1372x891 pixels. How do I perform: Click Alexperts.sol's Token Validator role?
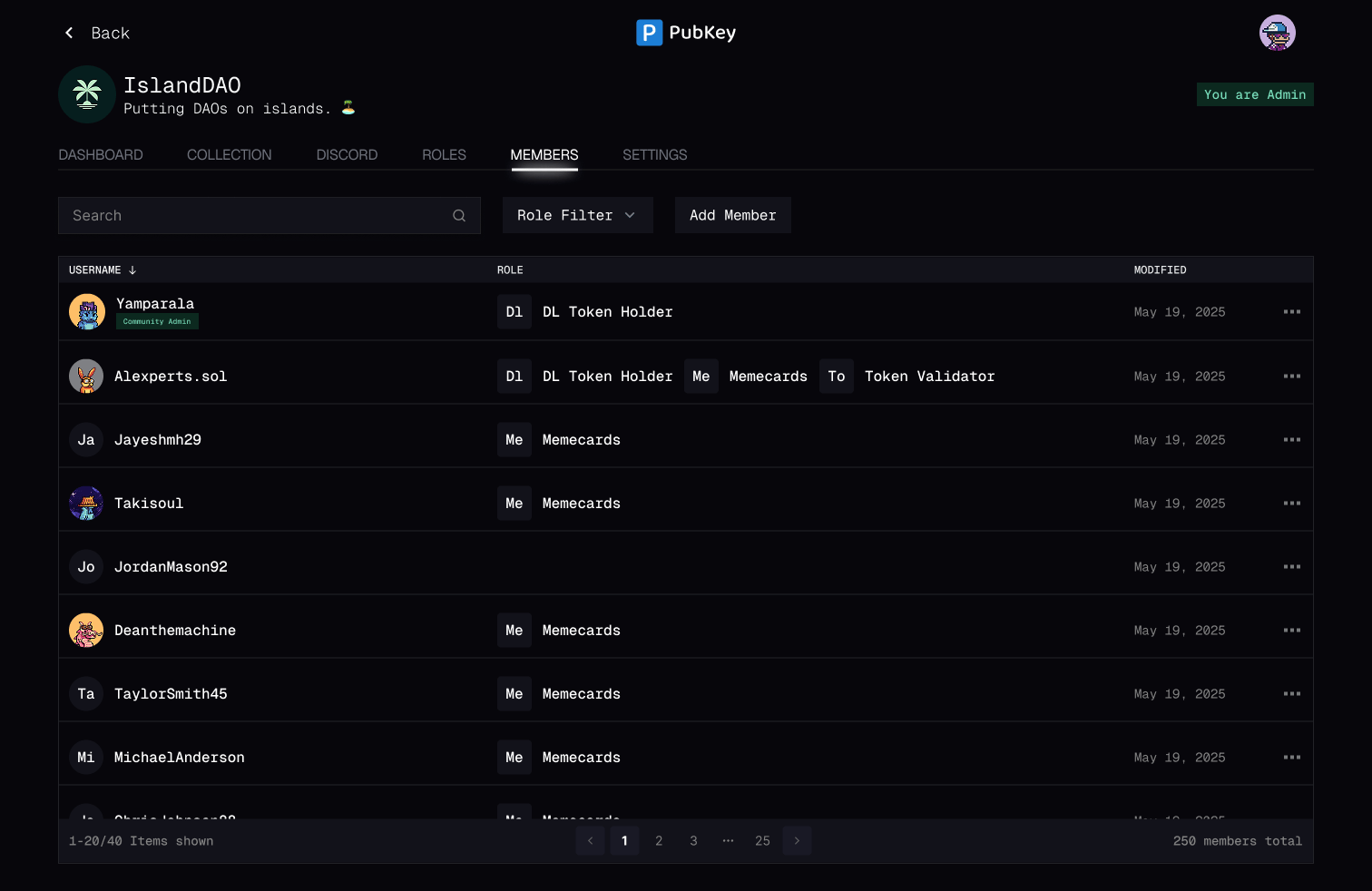coord(907,377)
